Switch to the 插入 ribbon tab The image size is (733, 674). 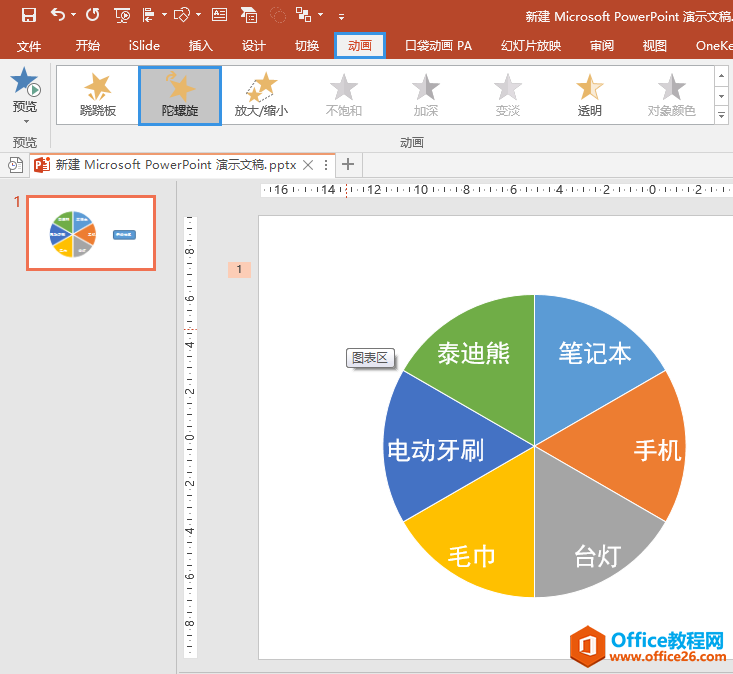click(201, 46)
